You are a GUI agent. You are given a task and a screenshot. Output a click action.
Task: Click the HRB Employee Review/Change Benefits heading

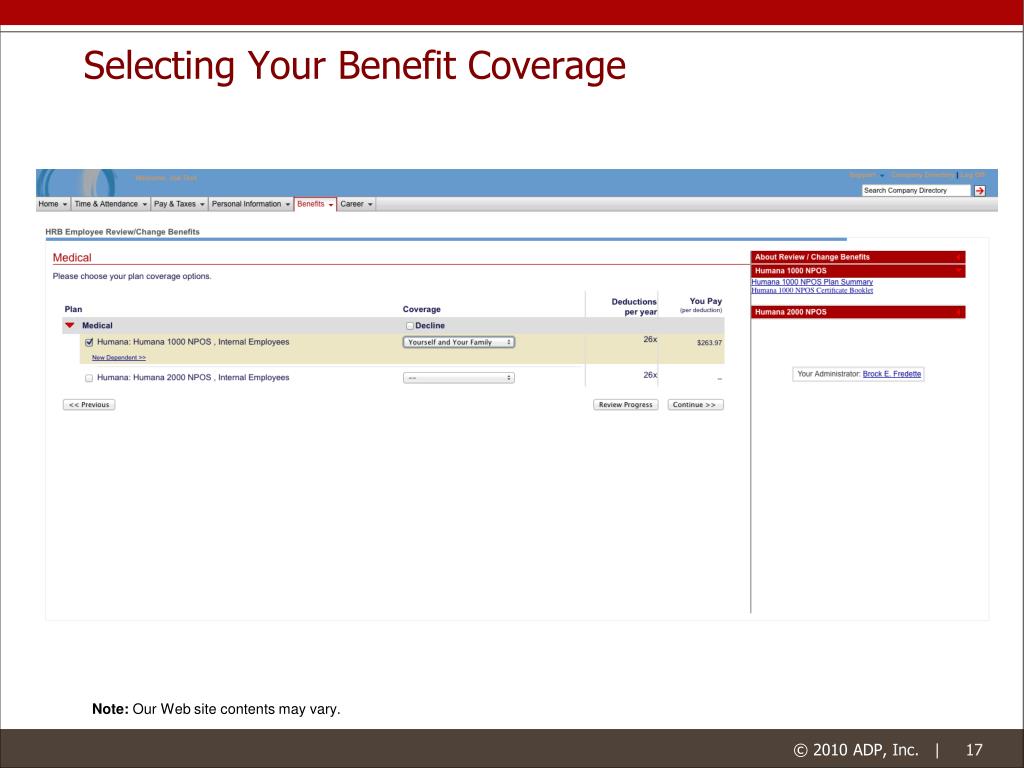(122, 232)
